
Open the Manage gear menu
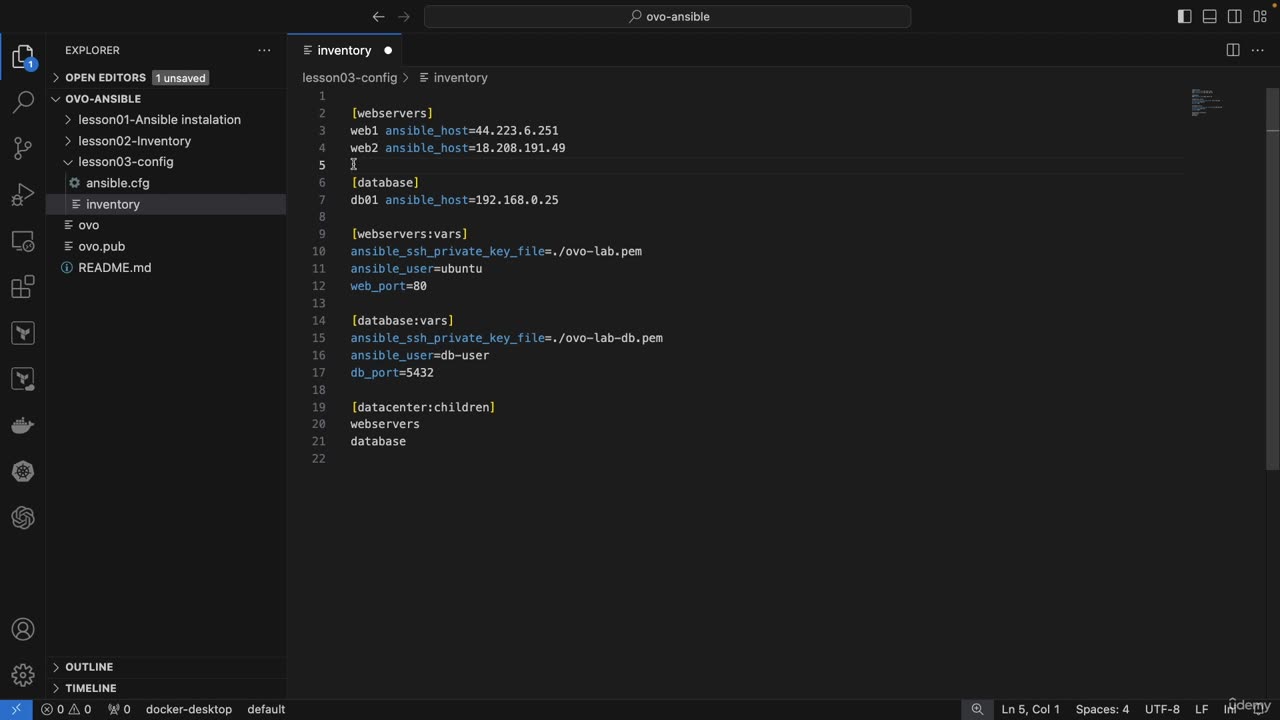click(x=22, y=675)
